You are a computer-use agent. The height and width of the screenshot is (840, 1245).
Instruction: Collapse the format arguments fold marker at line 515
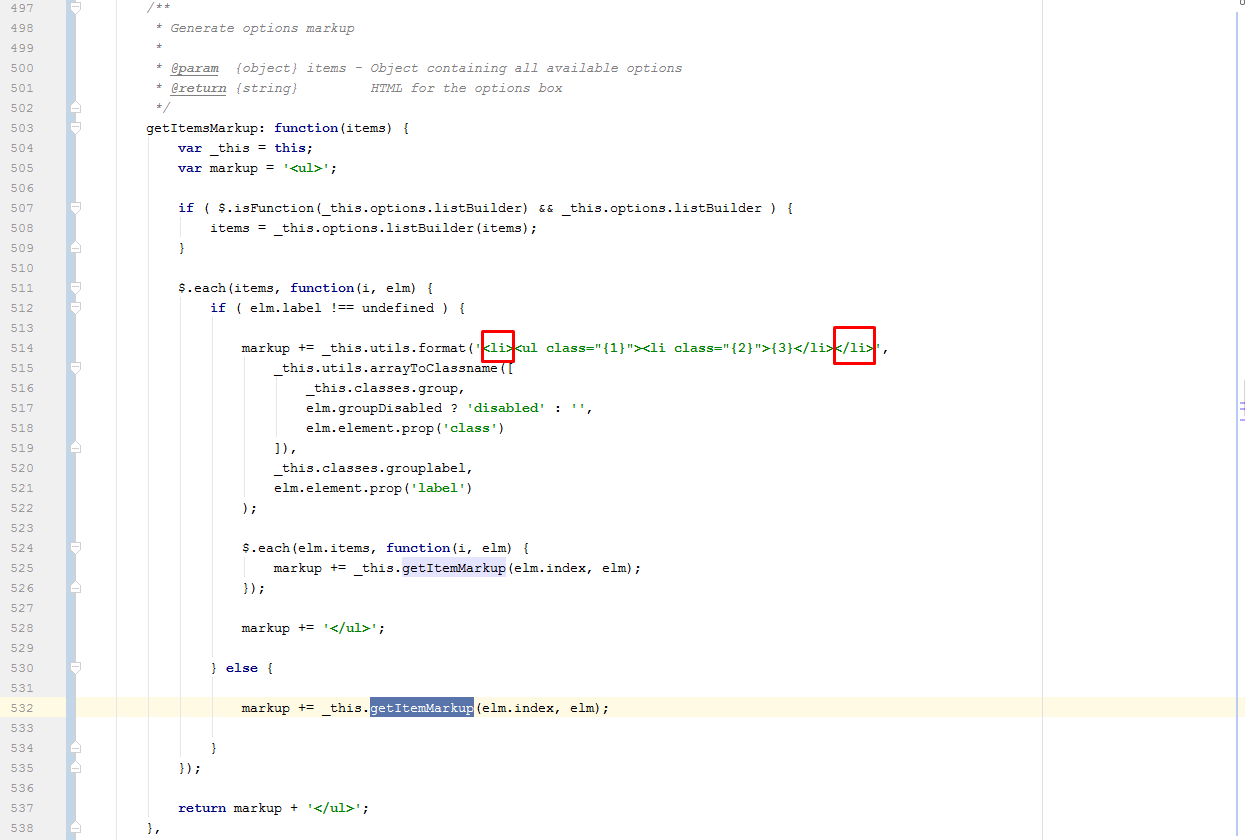tap(74, 367)
